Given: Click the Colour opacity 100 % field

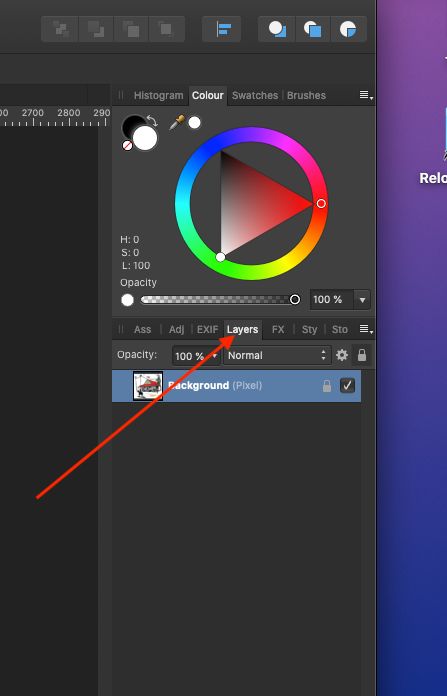Looking at the screenshot, I should pos(332,300).
